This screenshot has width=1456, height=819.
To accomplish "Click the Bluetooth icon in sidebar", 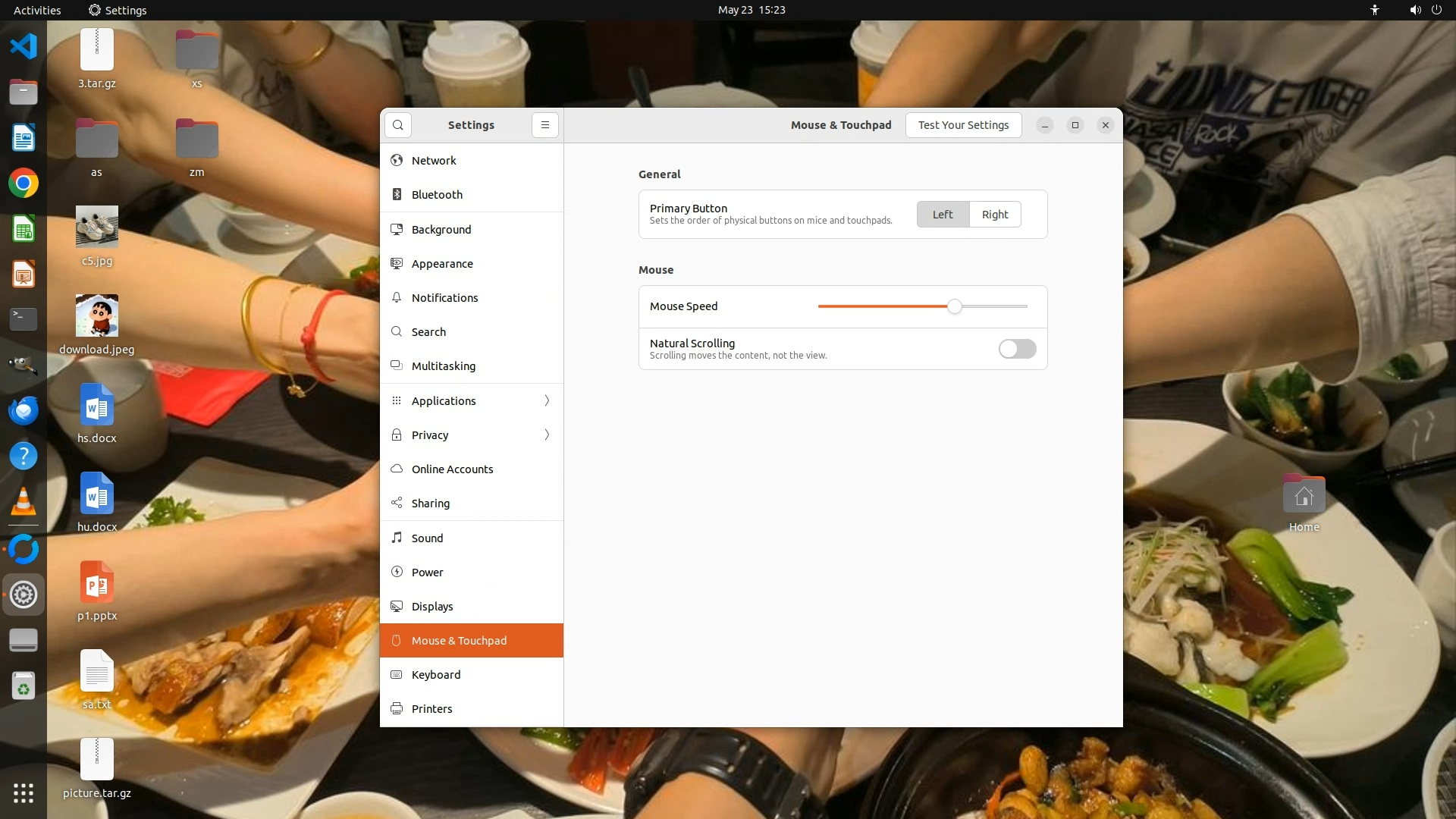I will tap(397, 195).
